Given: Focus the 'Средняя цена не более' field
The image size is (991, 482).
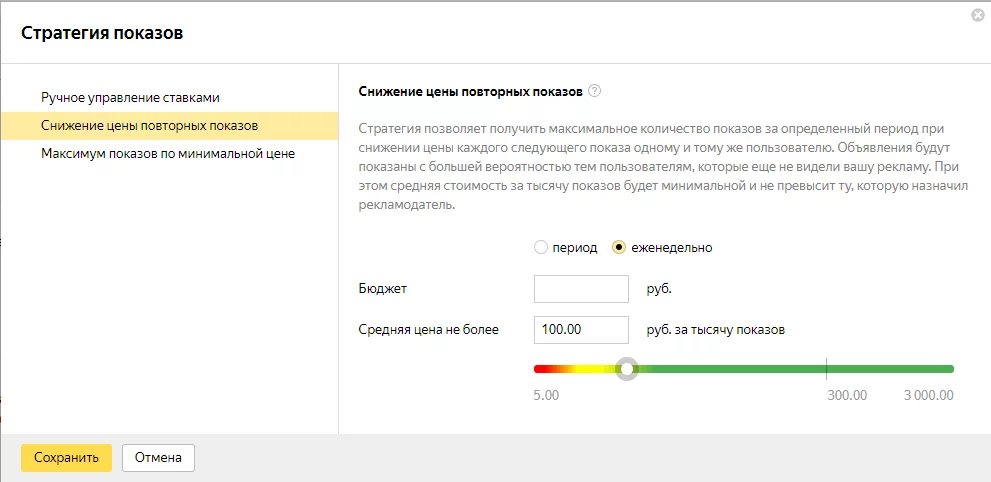Looking at the screenshot, I should (581, 330).
